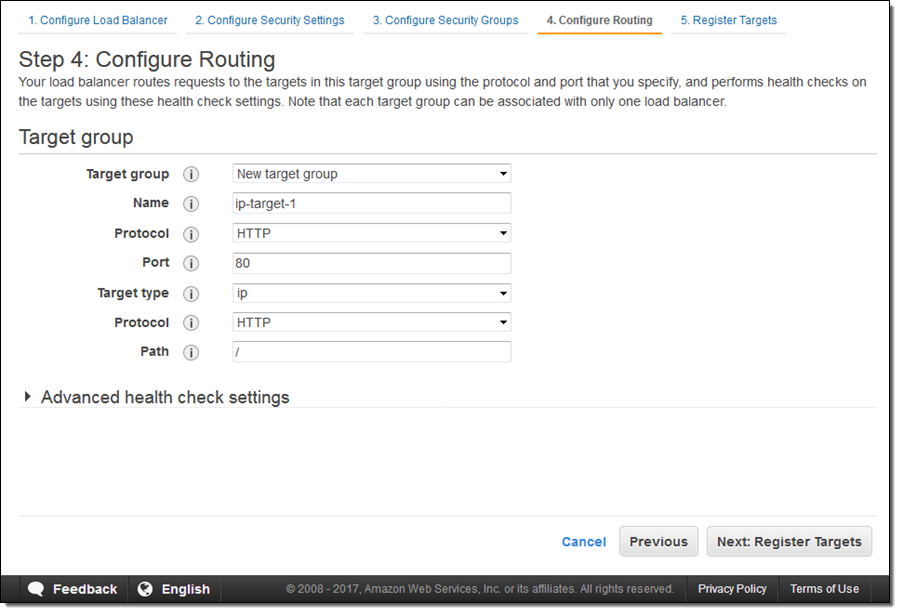
Task: Click the Feedback speech bubble icon
Action: click(36, 589)
